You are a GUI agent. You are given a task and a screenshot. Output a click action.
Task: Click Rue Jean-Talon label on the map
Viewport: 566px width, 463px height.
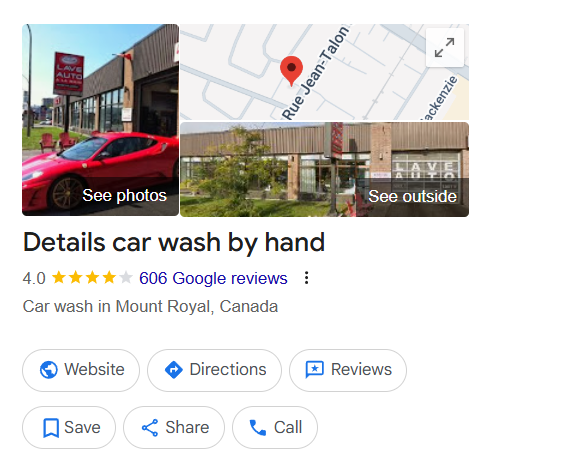pos(316,73)
